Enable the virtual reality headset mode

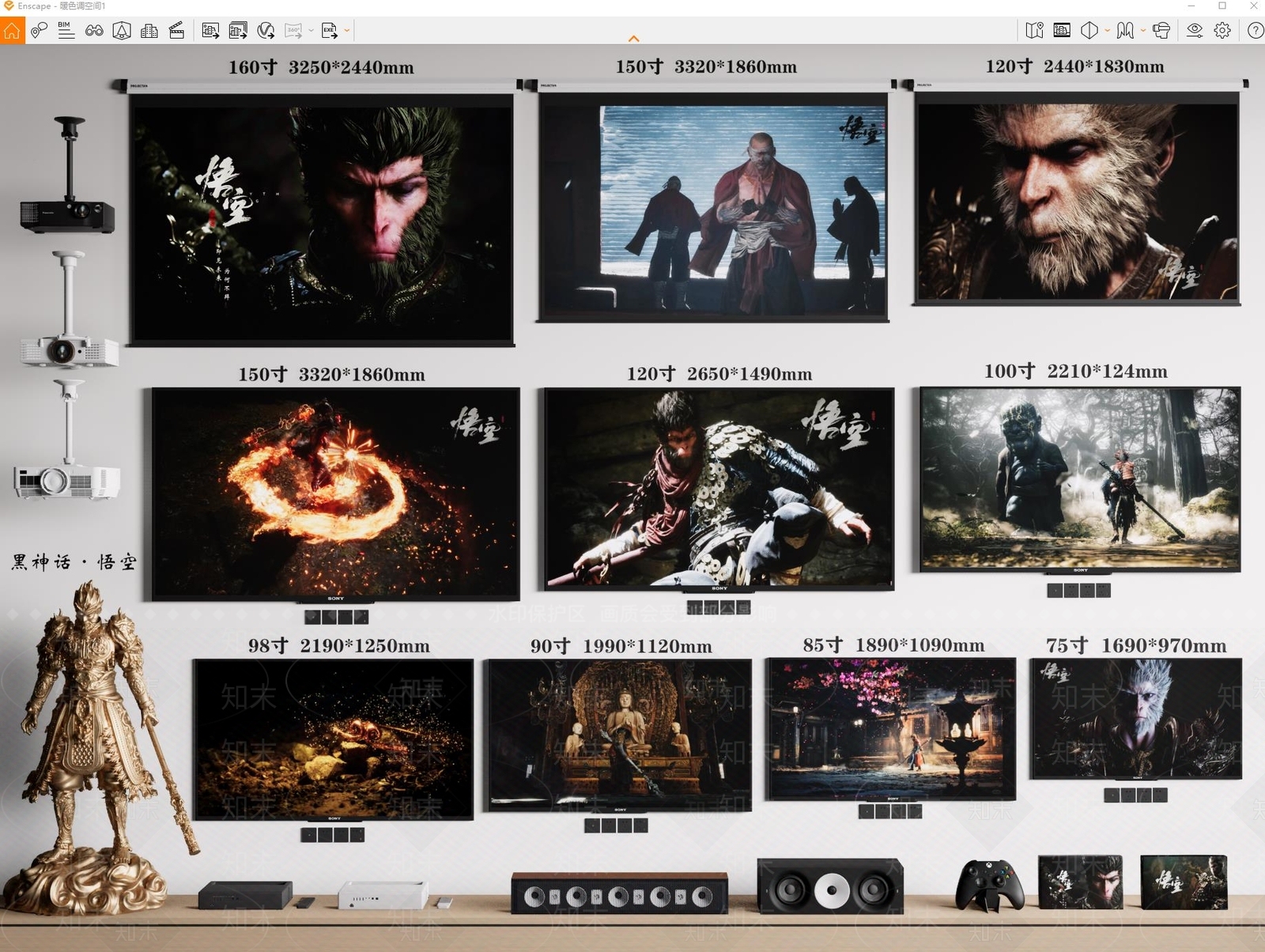click(1161, 30)
